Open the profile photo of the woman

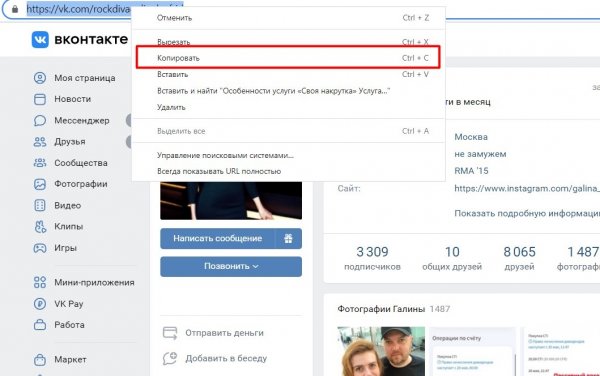[x=231, y=200]
